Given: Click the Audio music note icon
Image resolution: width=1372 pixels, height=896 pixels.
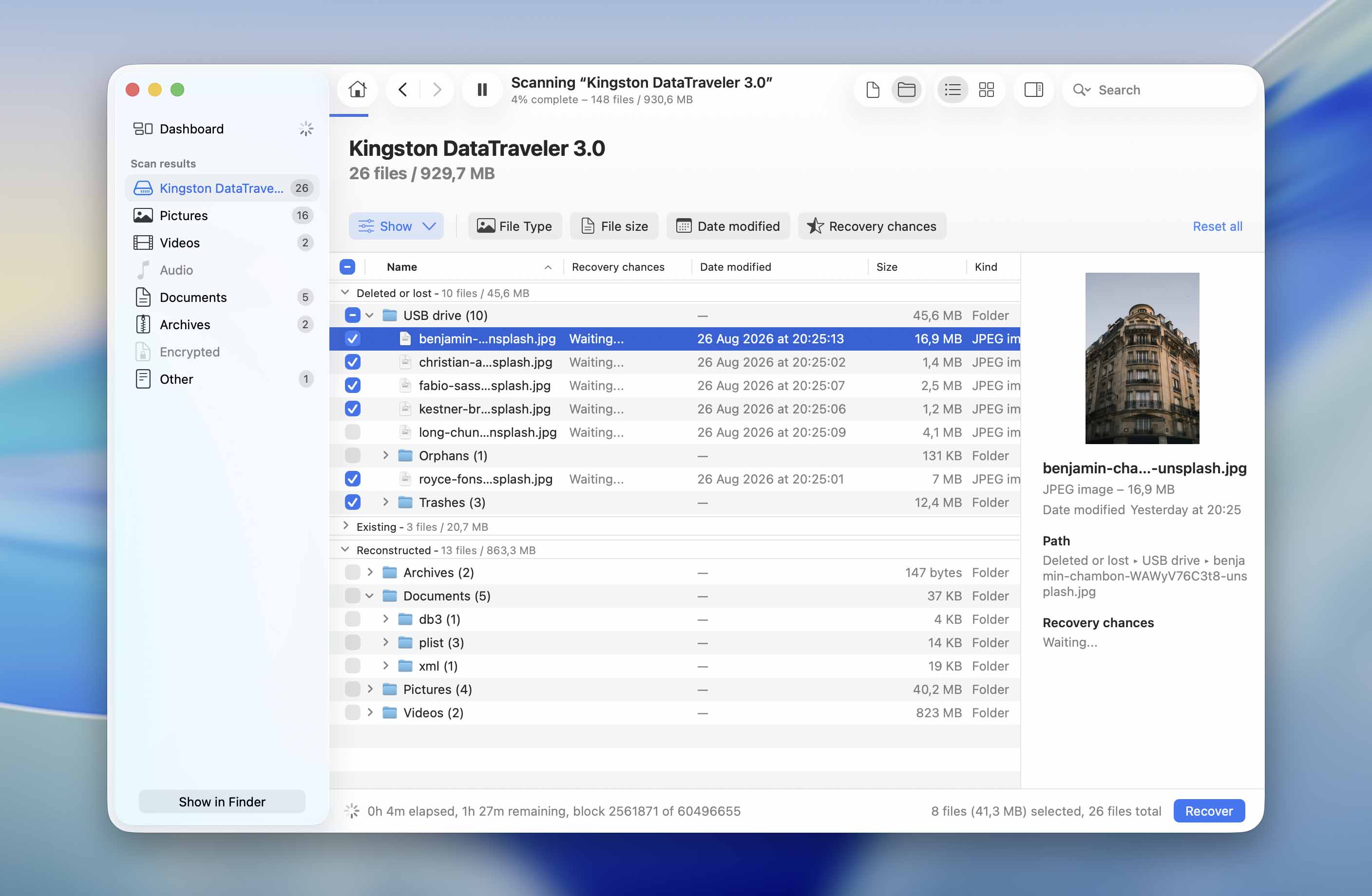Looking at the screenshot, I should [x=142, y=270].
